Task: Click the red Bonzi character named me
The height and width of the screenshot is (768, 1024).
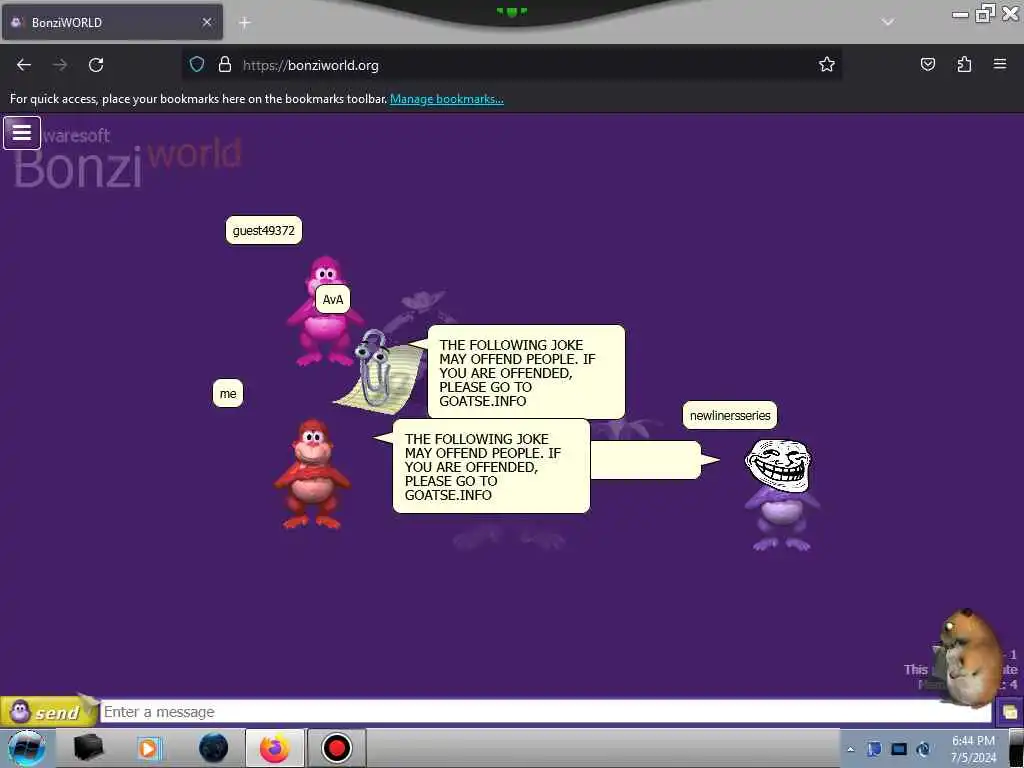Action: coord(312,475)
